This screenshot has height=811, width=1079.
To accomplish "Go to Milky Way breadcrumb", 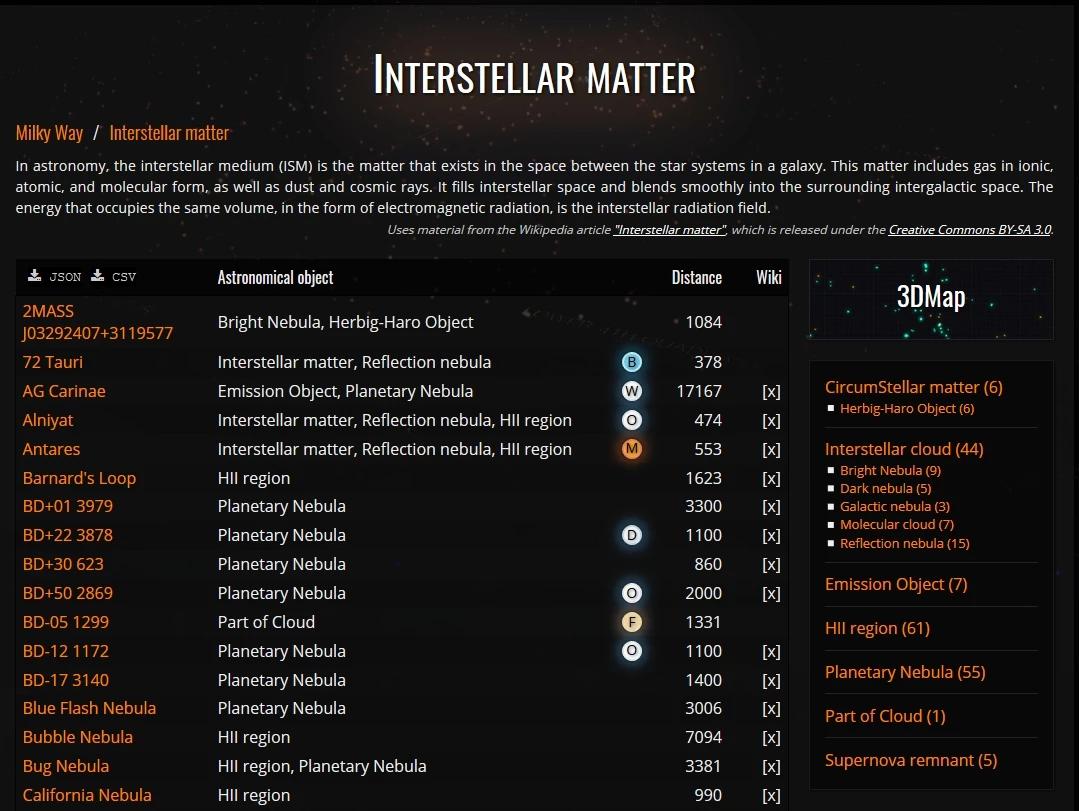I will (x=49, y=133).
